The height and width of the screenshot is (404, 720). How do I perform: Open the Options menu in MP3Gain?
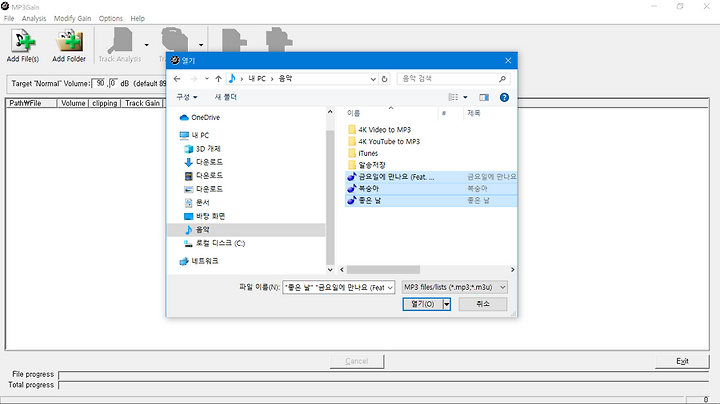pyautogui.click(x=111, y=18)
